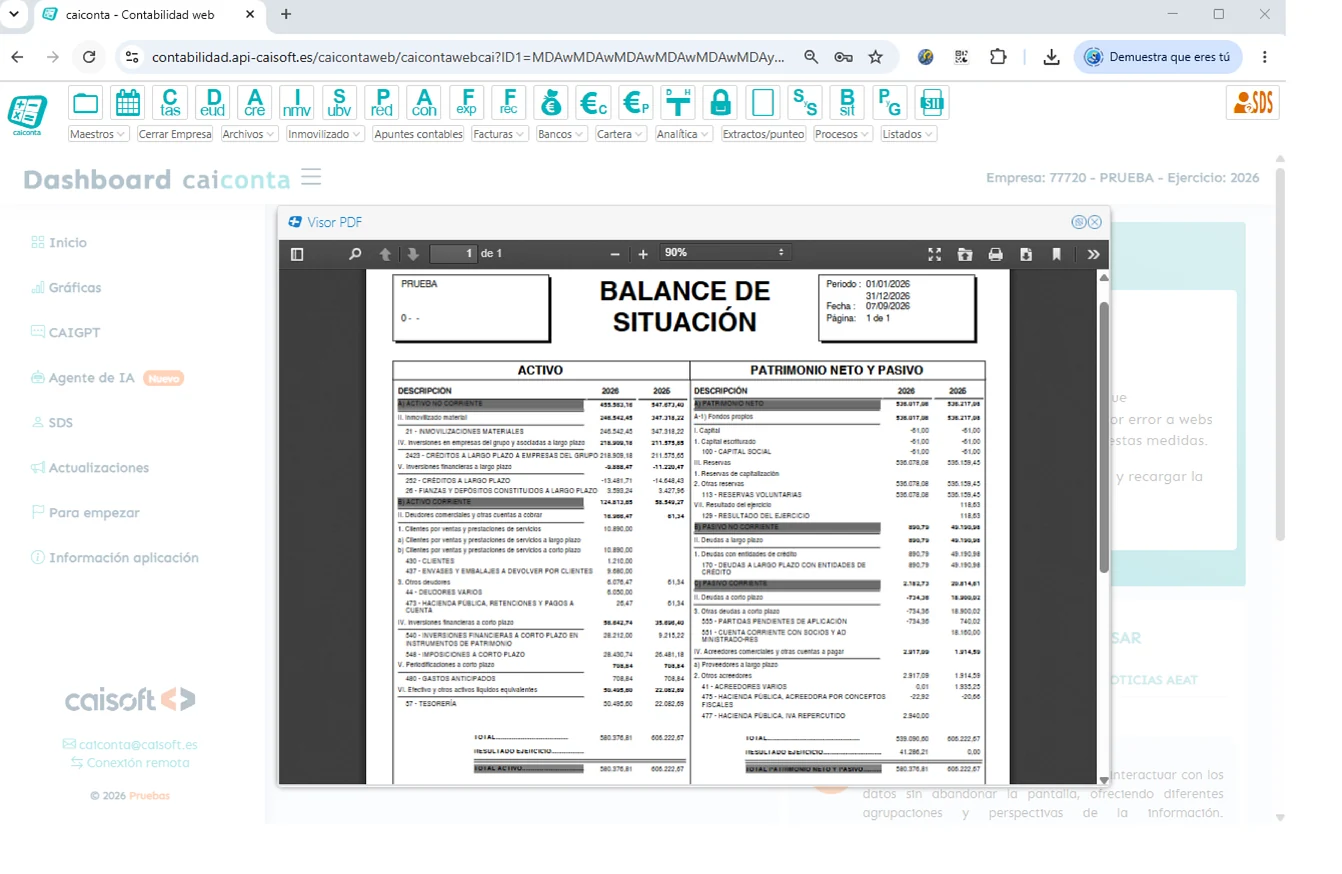This screenshot has width=1342, height=874.
Task: Open the search tool in PDF viewer
Action: [354, 254]
